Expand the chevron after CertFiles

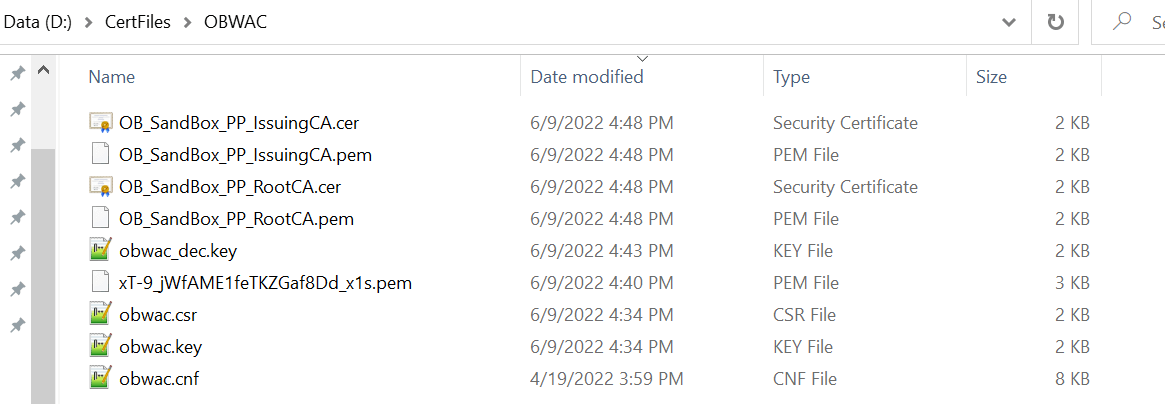185,21
